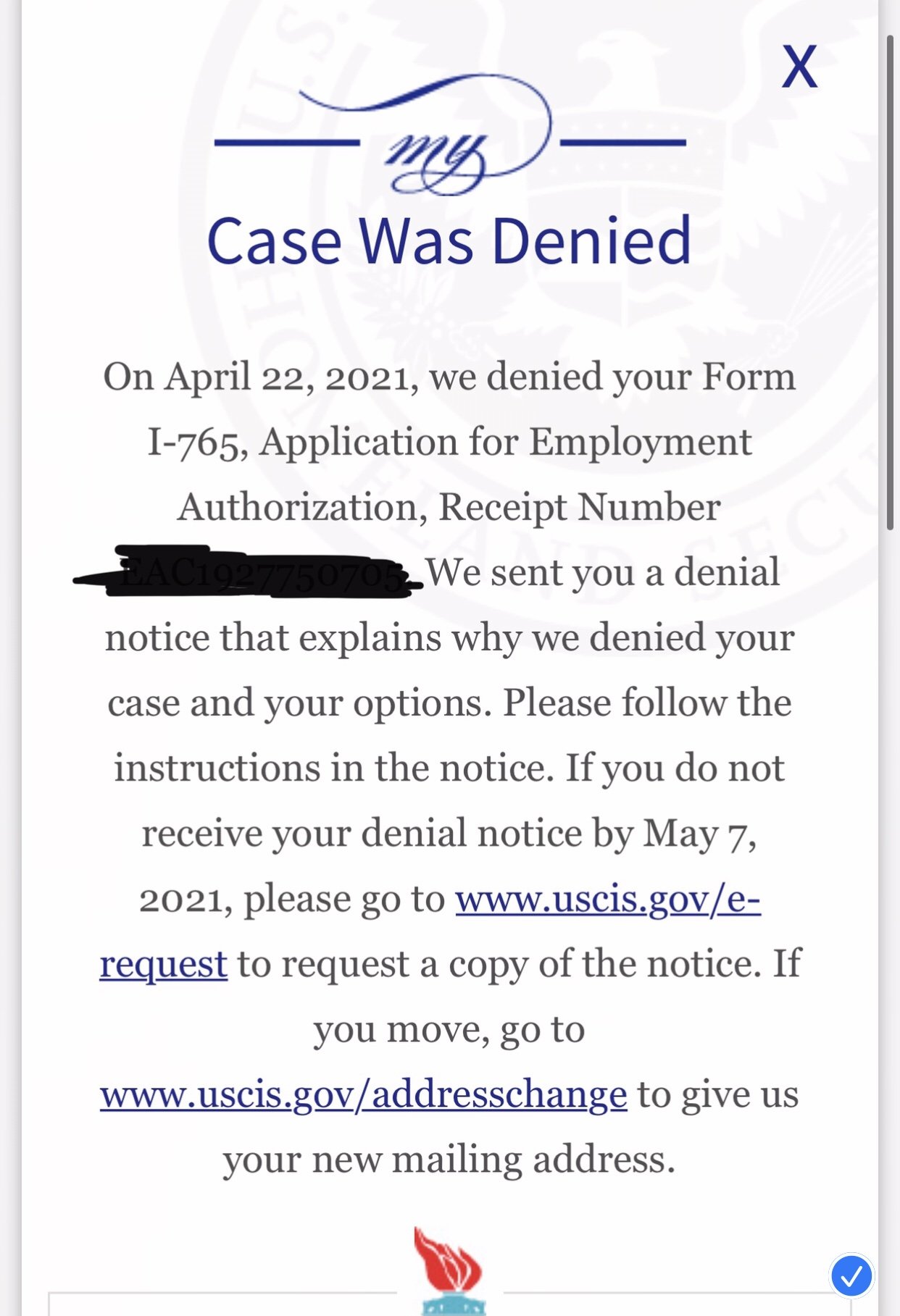Click the blue line left of 'my' logo
Screen dimensions: 900x1316
tap(287, 143)
